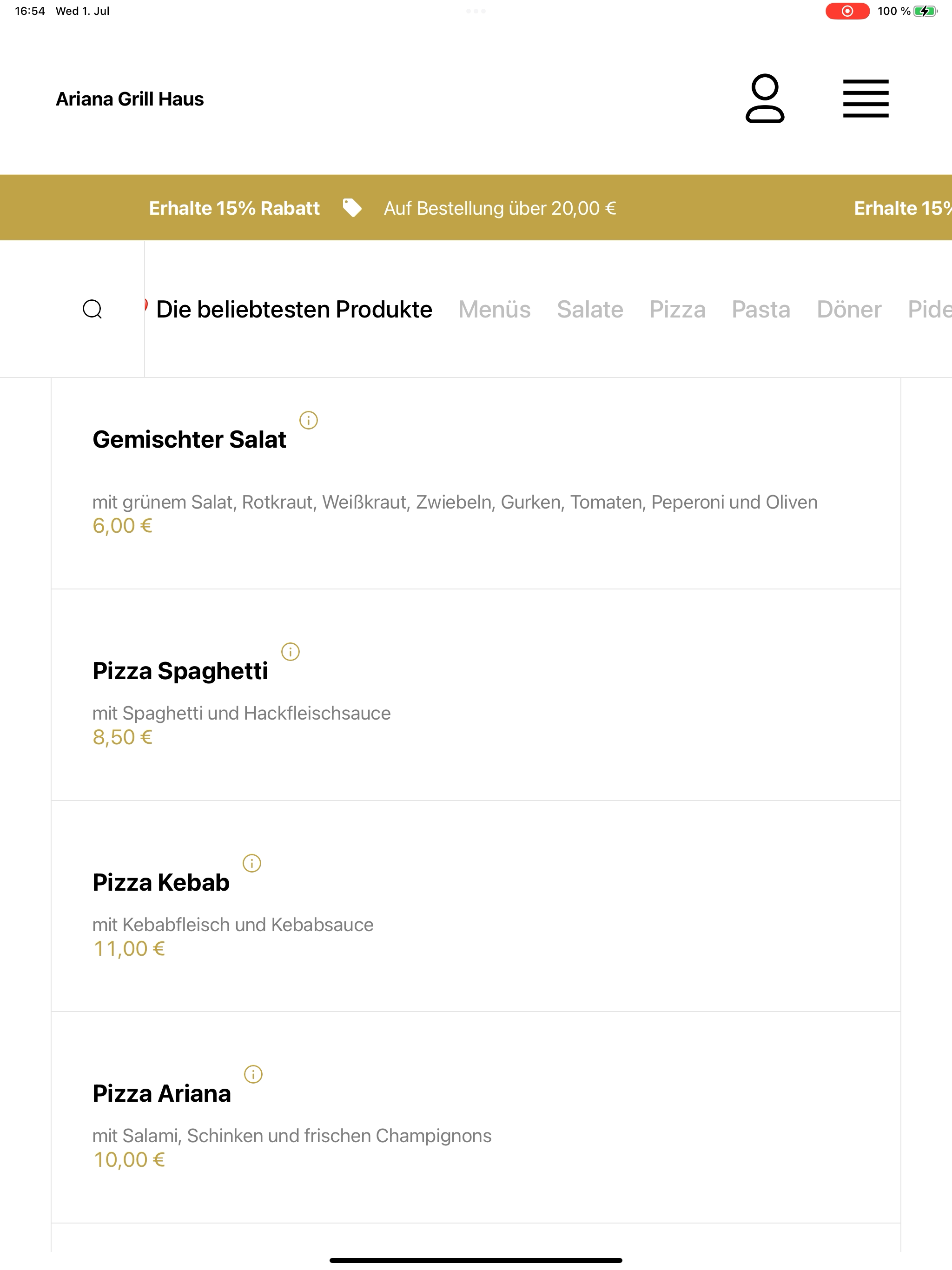Show info for Pizza Spaghetti
Image resolution: width=952 pixels, height=1270 pixels.
[x=290, y=652]
